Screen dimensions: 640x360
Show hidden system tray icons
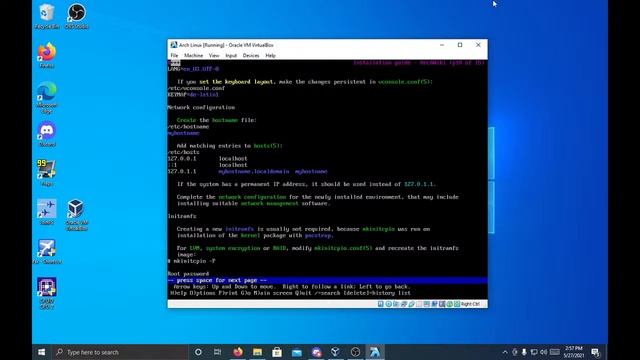click(505, 352)
